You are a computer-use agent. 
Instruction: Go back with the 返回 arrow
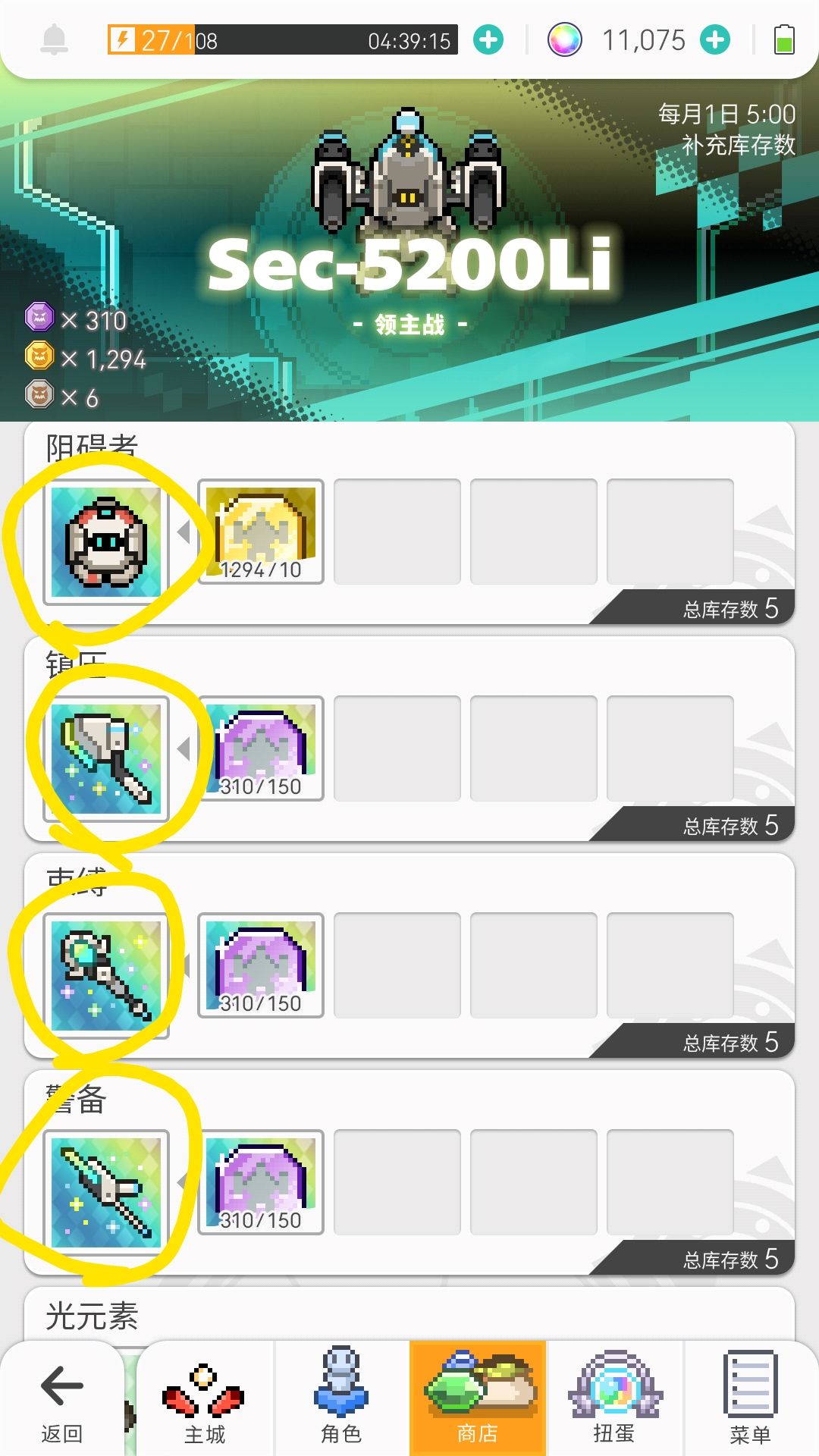click(x=61, y=1401)
